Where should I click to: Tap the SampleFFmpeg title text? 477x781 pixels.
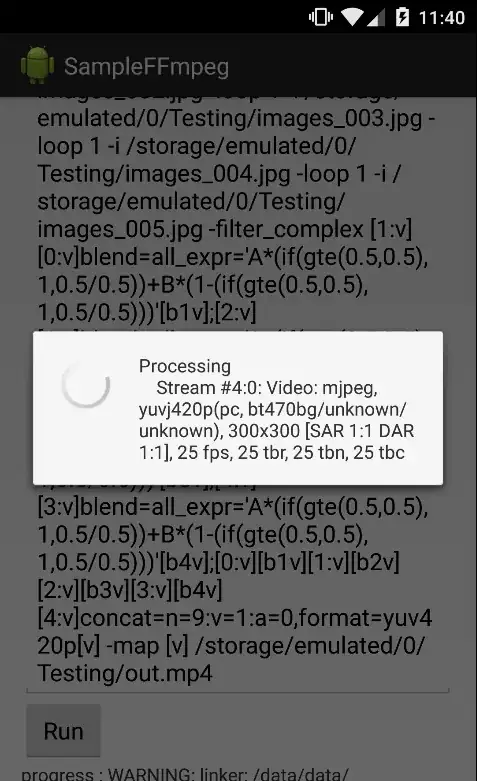click(x=146, y=67)
